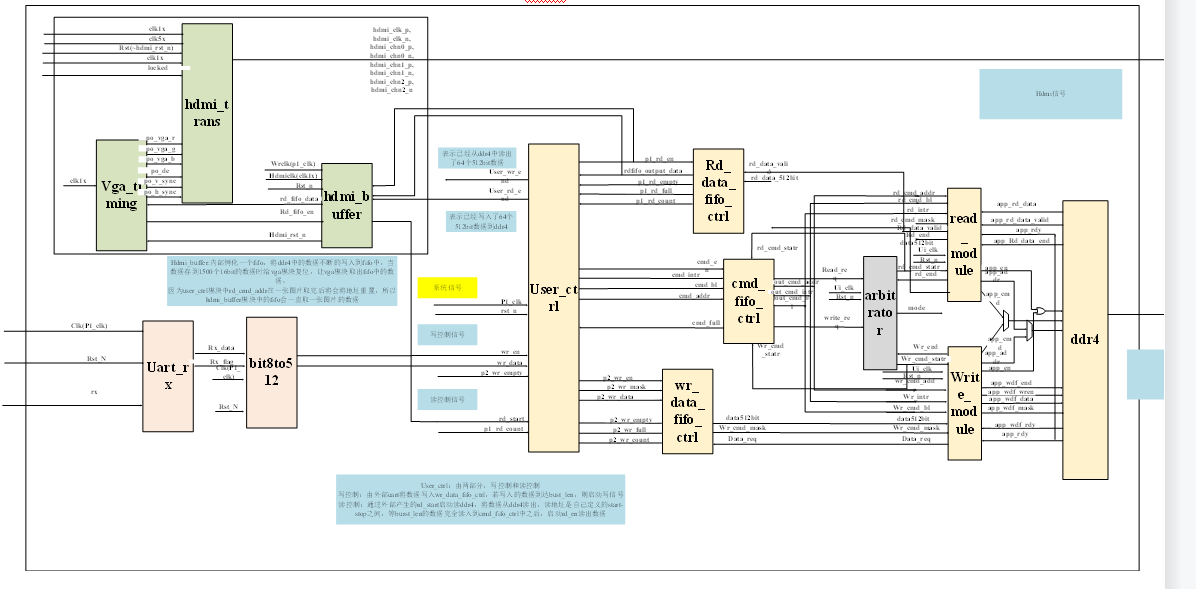Screen dimensions: 1196x589
Task: Select the Write_module block
Action: point(962,400)
